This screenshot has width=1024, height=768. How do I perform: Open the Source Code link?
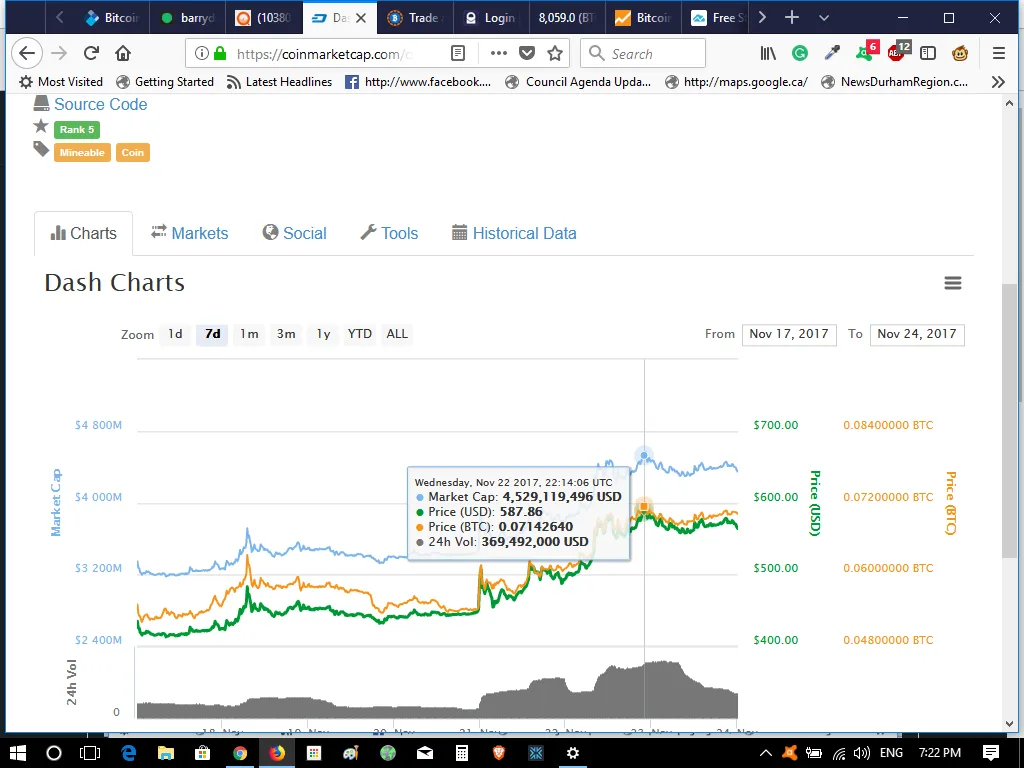(x=101, y=104)
